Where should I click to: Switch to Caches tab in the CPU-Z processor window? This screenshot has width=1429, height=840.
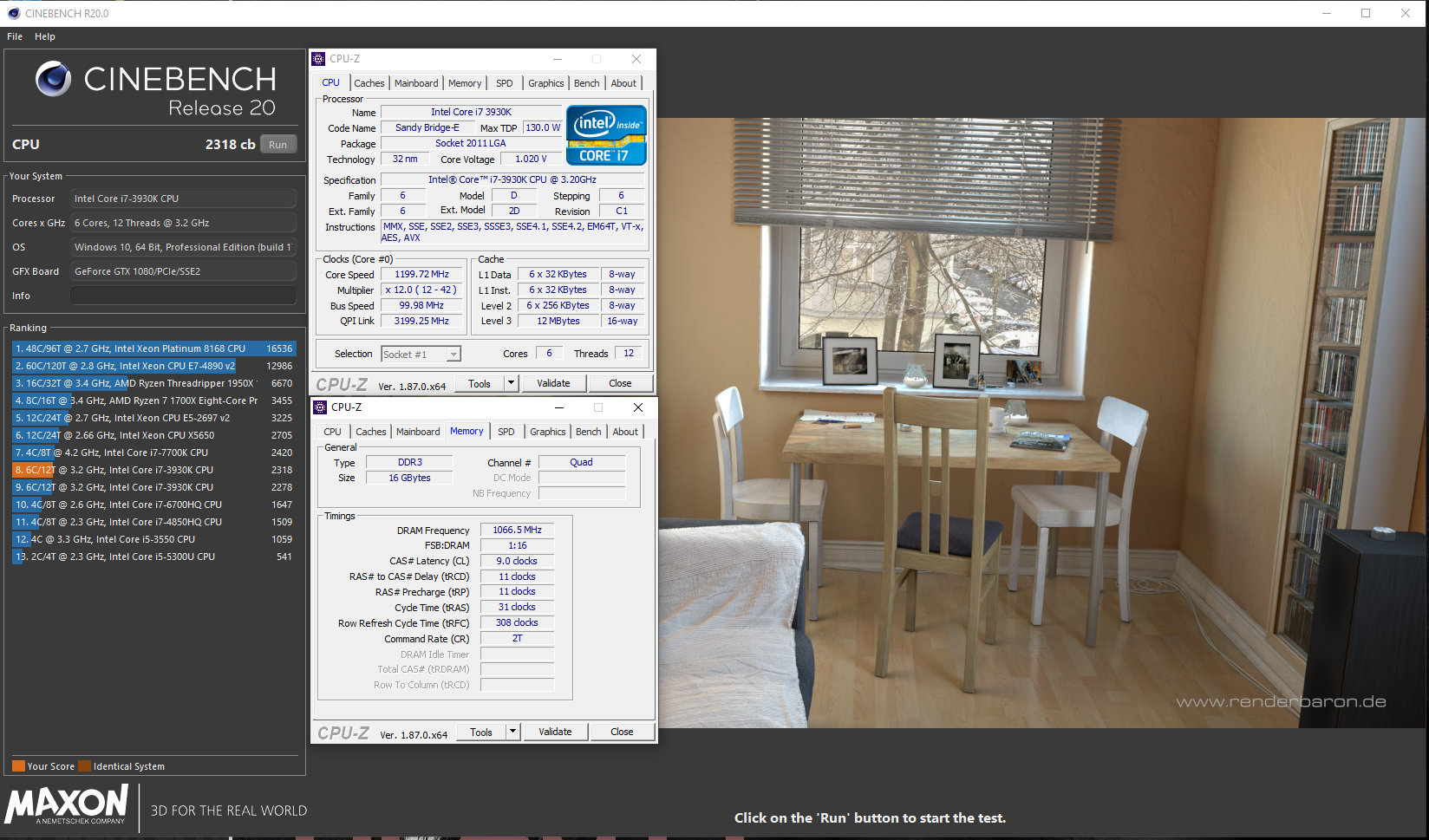[369, 83]
